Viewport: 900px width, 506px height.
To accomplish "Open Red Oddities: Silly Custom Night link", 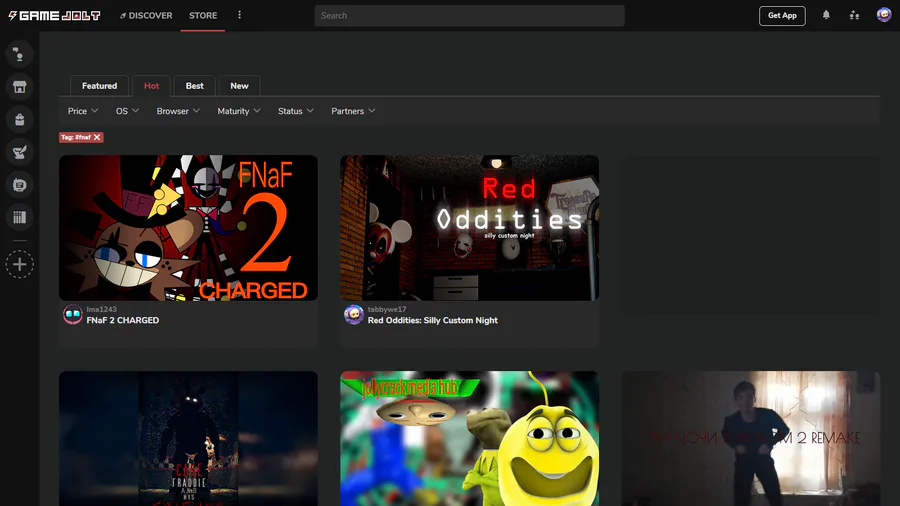I will tap(433, 321).
